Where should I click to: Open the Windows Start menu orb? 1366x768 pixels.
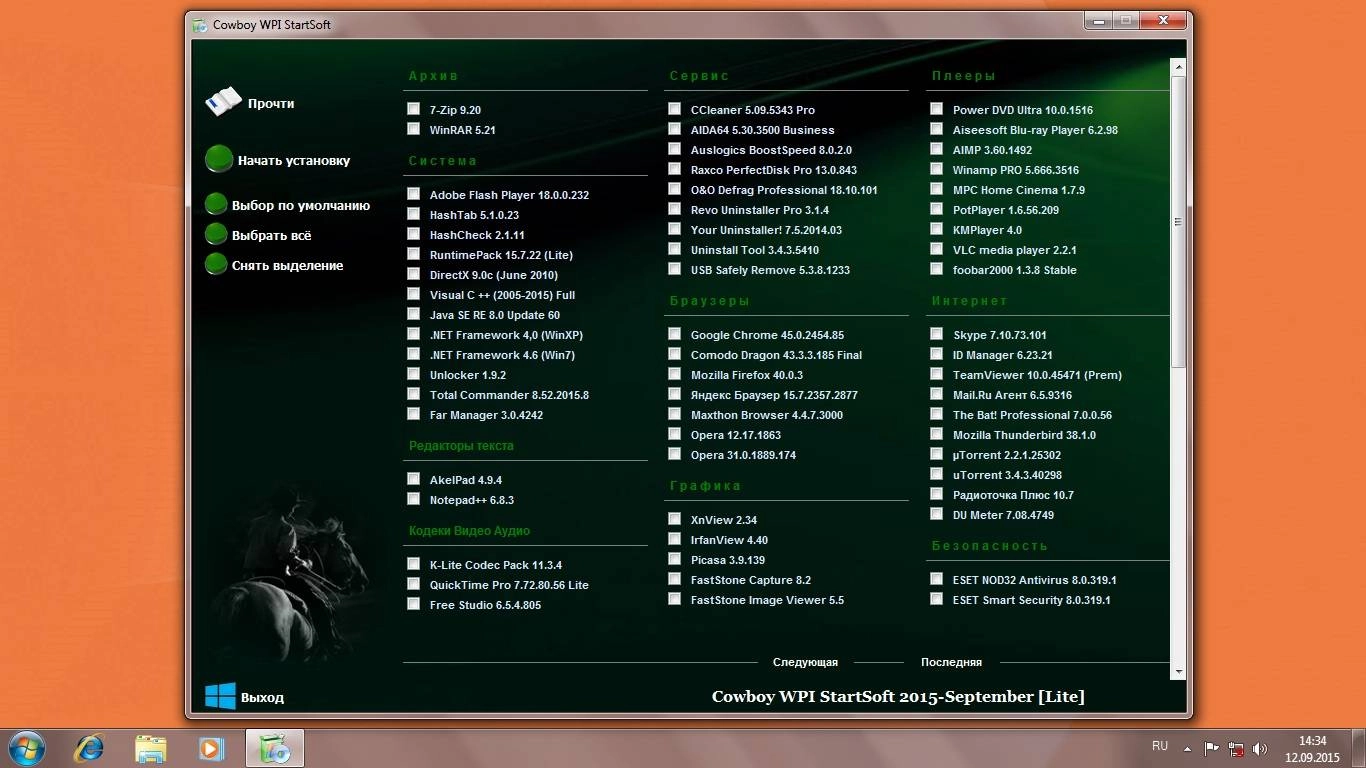tap(26, 748)
